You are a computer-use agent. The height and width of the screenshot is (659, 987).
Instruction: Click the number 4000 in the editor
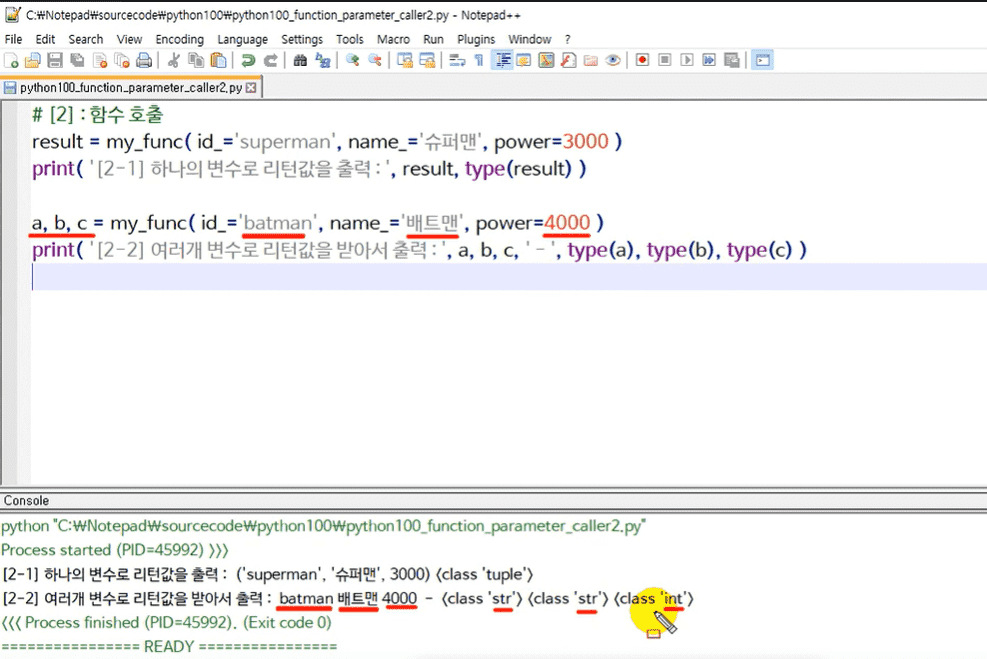click(567, 223)
